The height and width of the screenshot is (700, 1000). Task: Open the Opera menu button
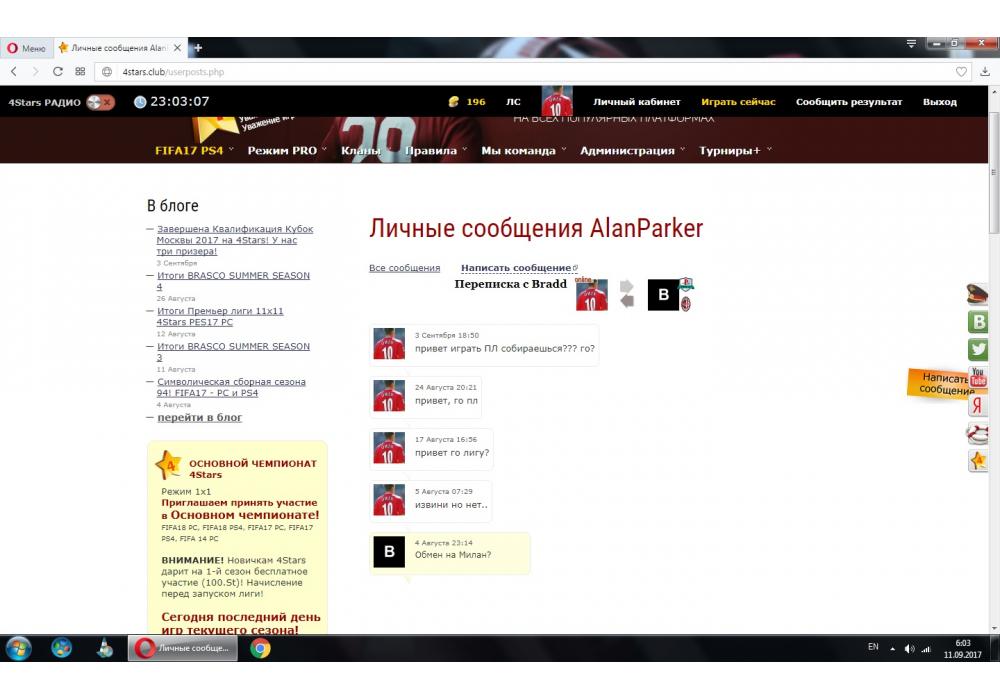click(x=26, y=48)
